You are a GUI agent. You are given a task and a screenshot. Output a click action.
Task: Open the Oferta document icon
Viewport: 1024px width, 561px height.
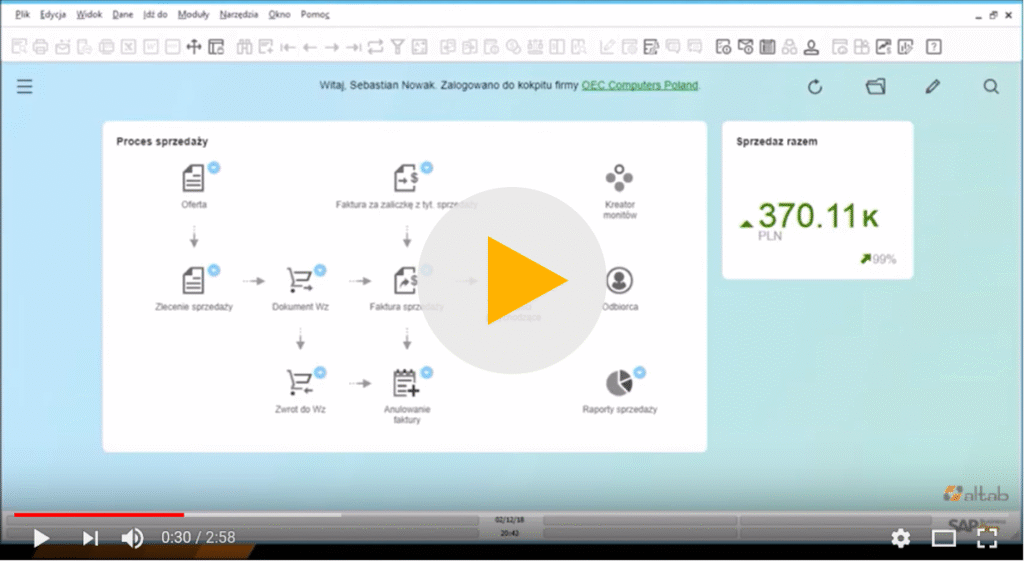pos(193,178)
